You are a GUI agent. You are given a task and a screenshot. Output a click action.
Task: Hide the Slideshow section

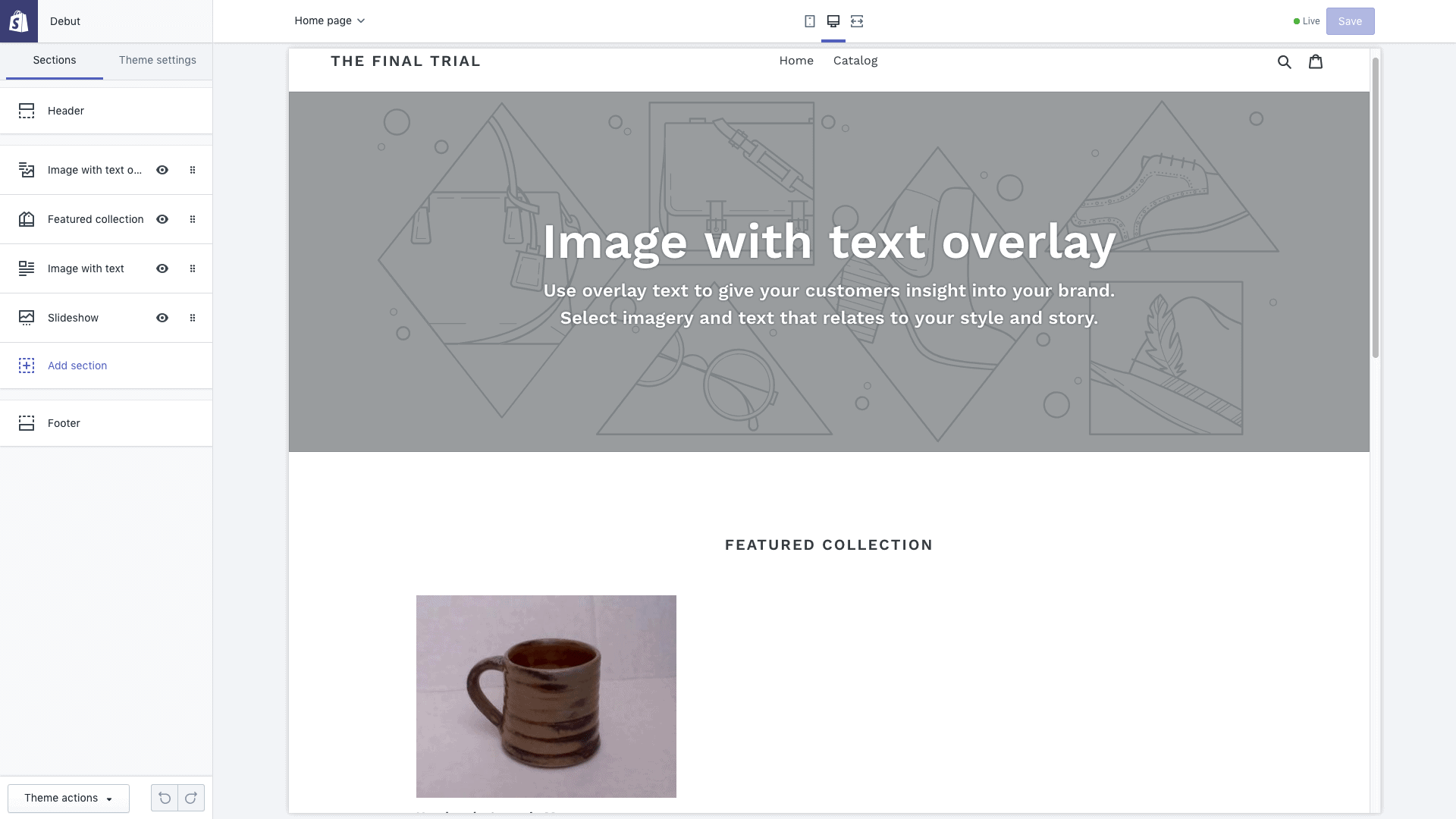click(162, 318)
